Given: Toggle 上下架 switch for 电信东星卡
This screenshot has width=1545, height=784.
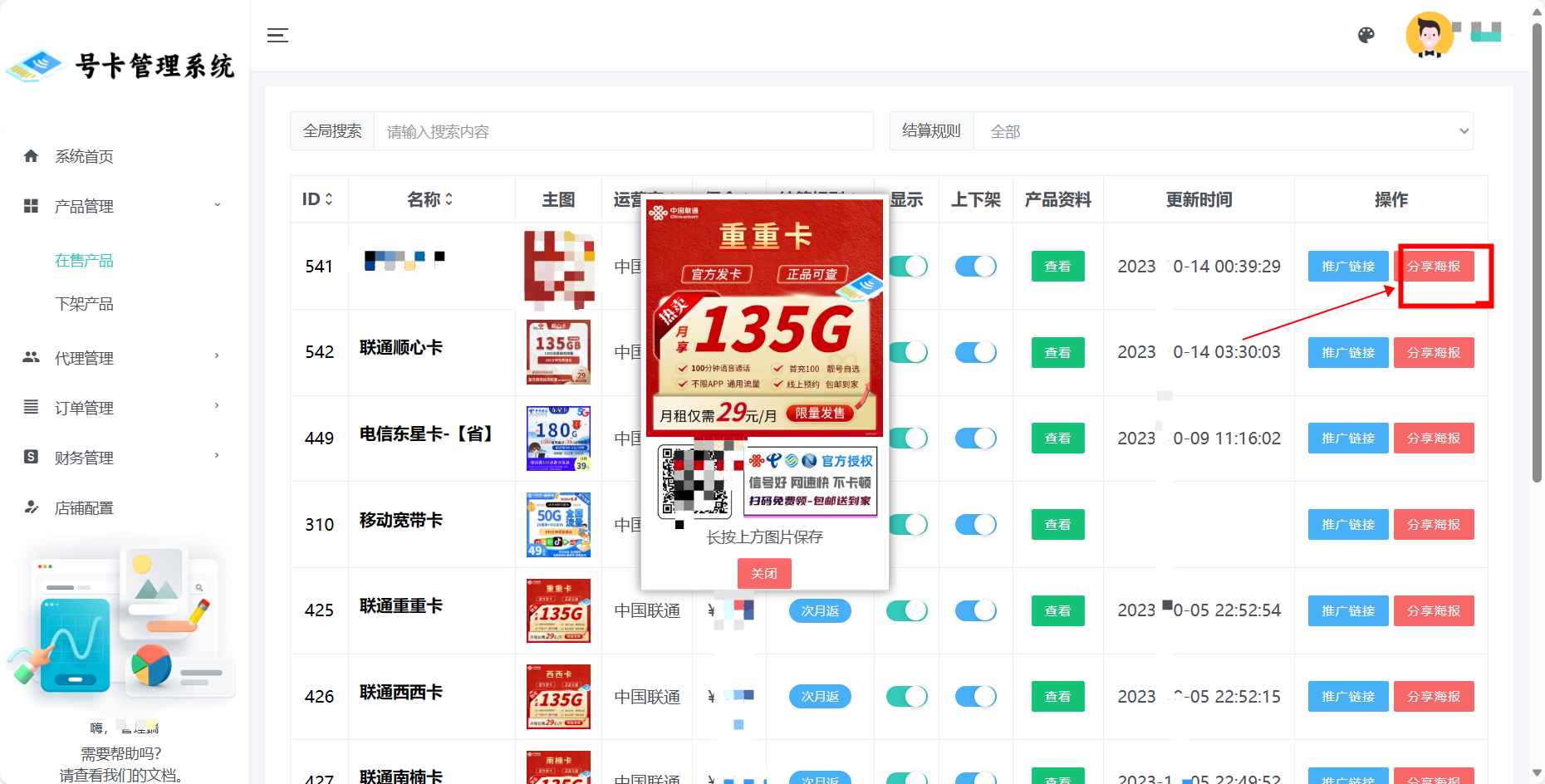Looking at the screenshot, I should point(975,438).
